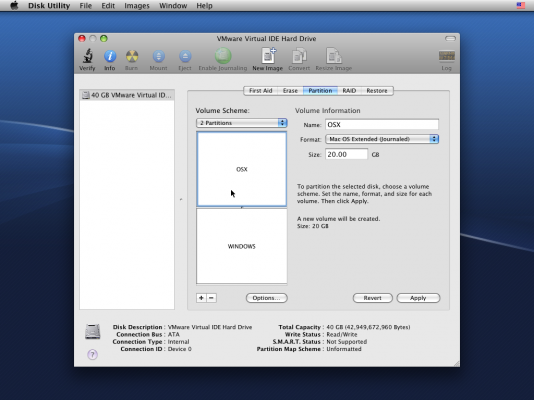This screenshot has height=400, width=534.
Task: Select the Burn toolbar icon
Action: pos(132,56)
